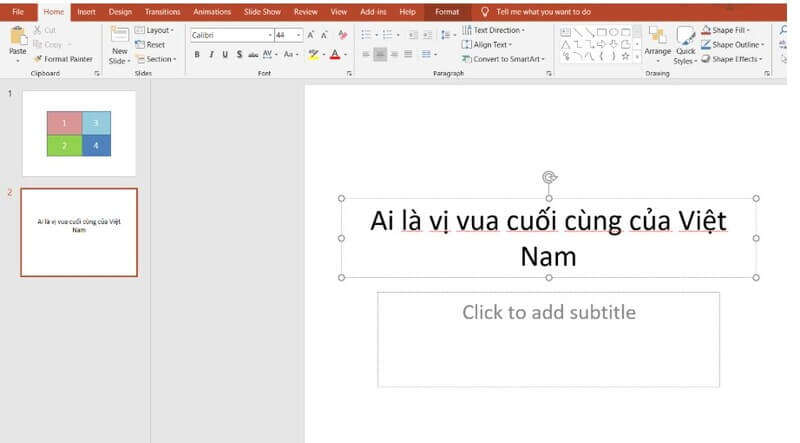Open the Text Direction dropdown
800x443 pixels.
(x=493, y=30)
